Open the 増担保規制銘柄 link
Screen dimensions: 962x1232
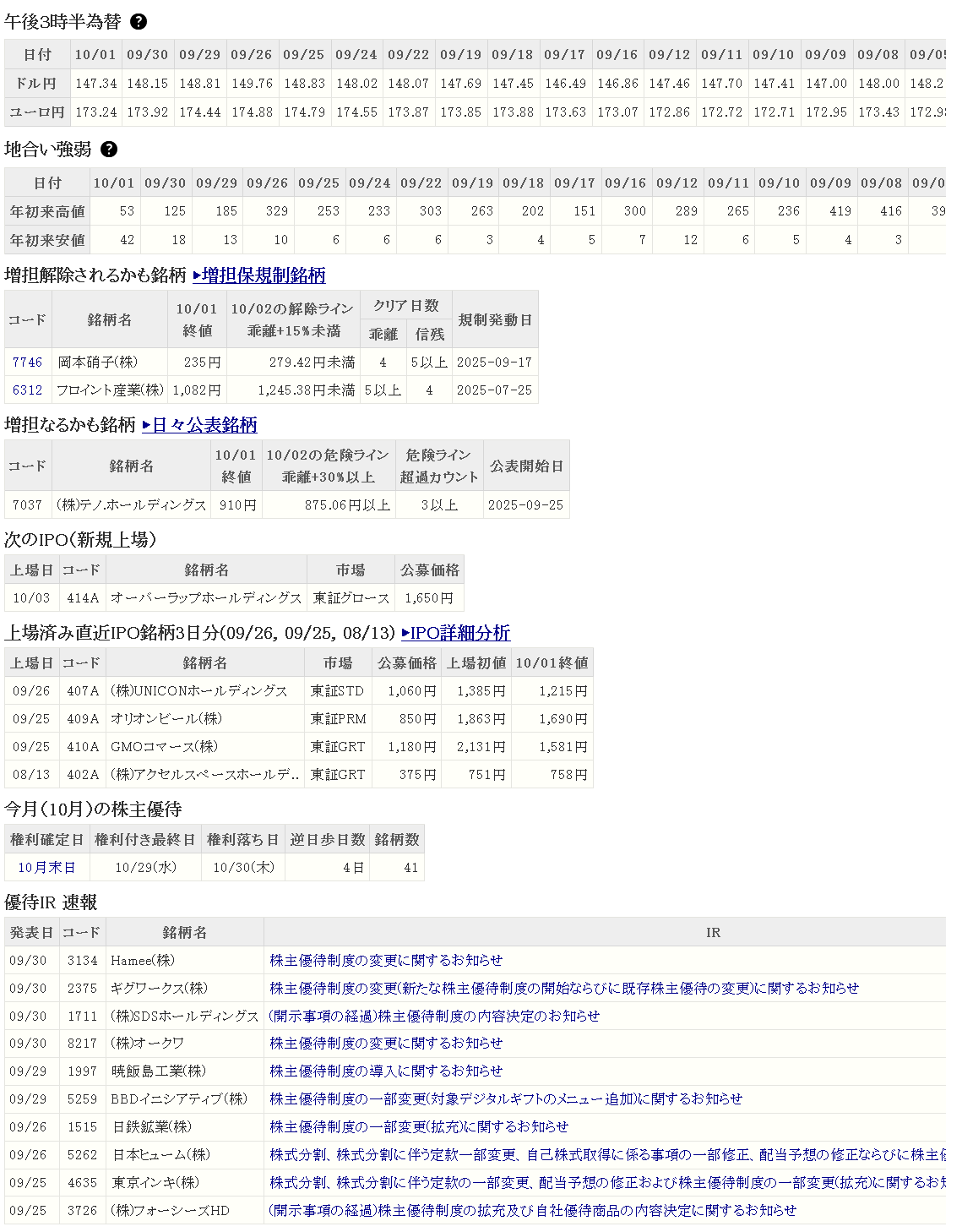click(259, 275)
